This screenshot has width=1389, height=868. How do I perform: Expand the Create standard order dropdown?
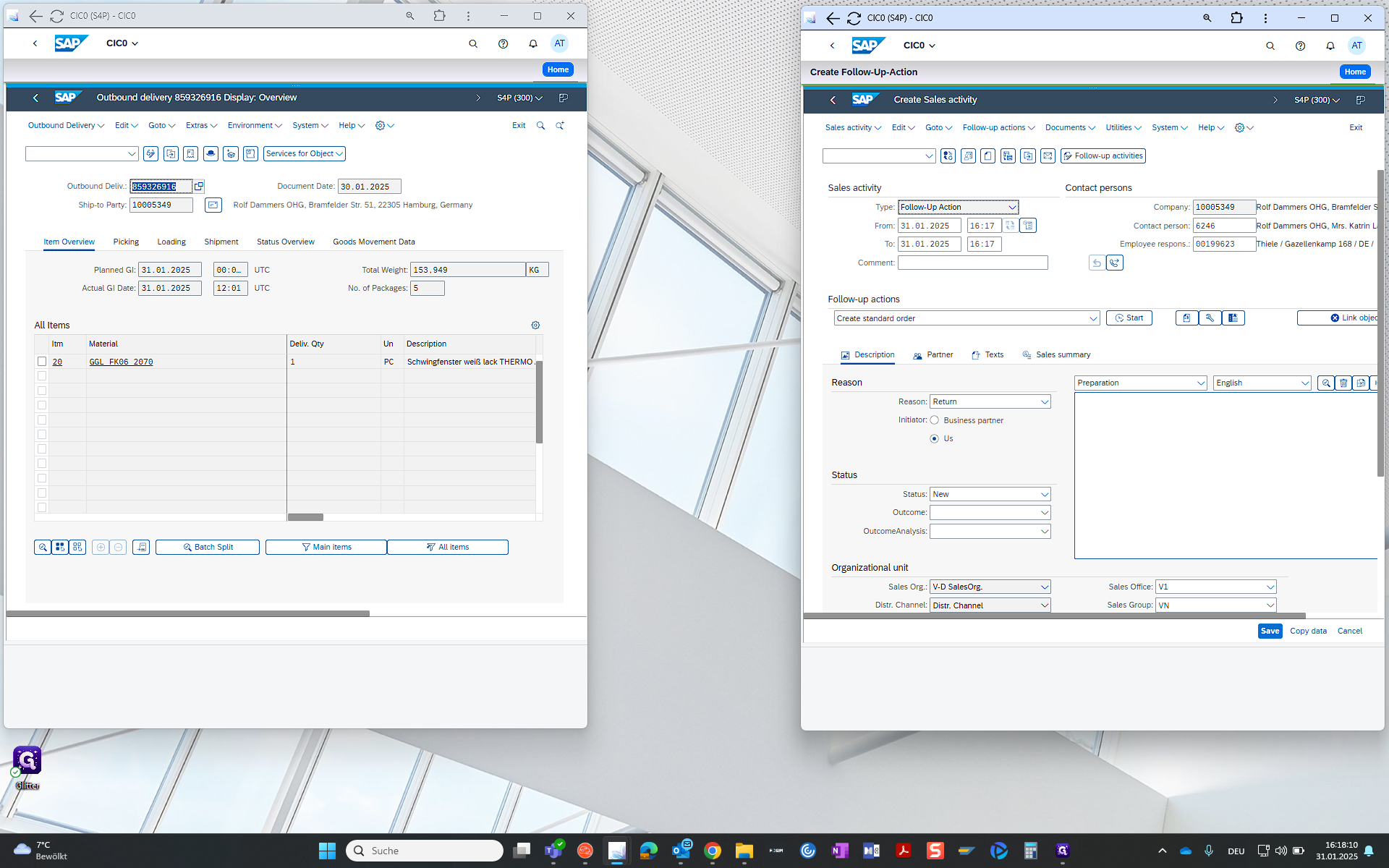pyautogui.click(x=1093, y=319)
